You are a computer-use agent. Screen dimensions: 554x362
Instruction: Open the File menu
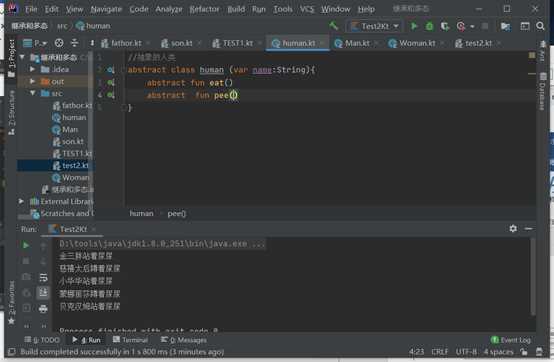(31, 9)
